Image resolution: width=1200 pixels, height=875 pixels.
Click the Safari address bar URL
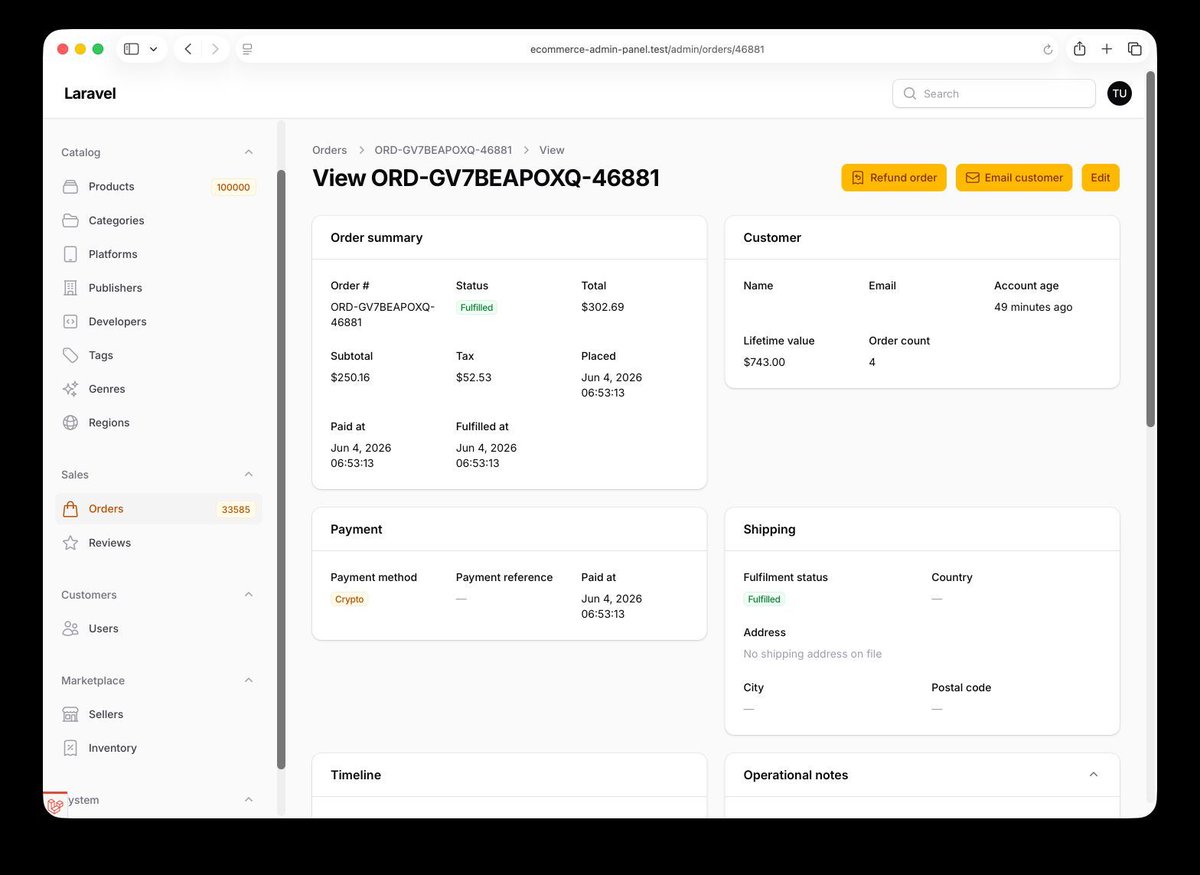point(647,49)
